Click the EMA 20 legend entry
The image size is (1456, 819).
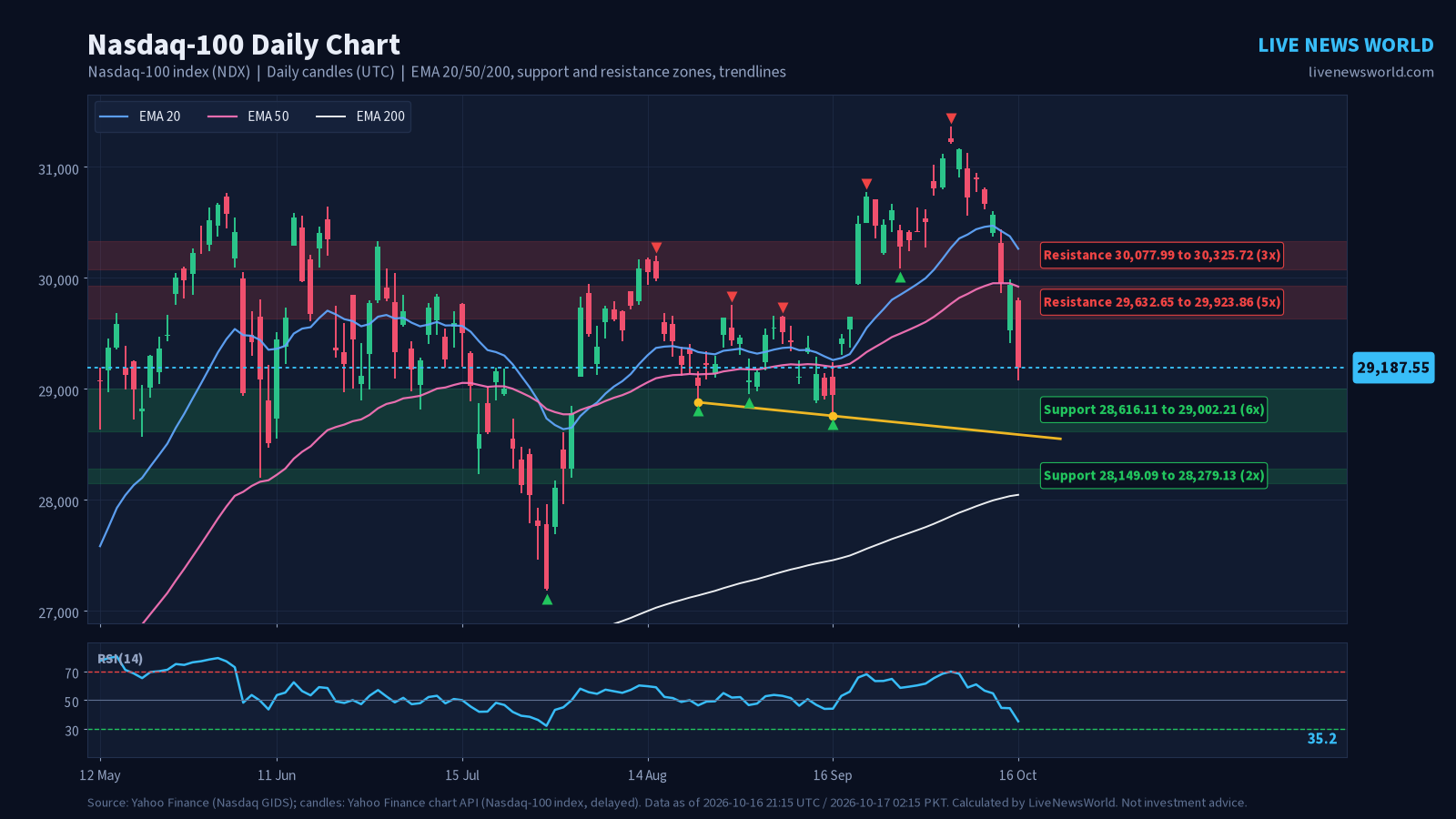(x=139, y=116)
